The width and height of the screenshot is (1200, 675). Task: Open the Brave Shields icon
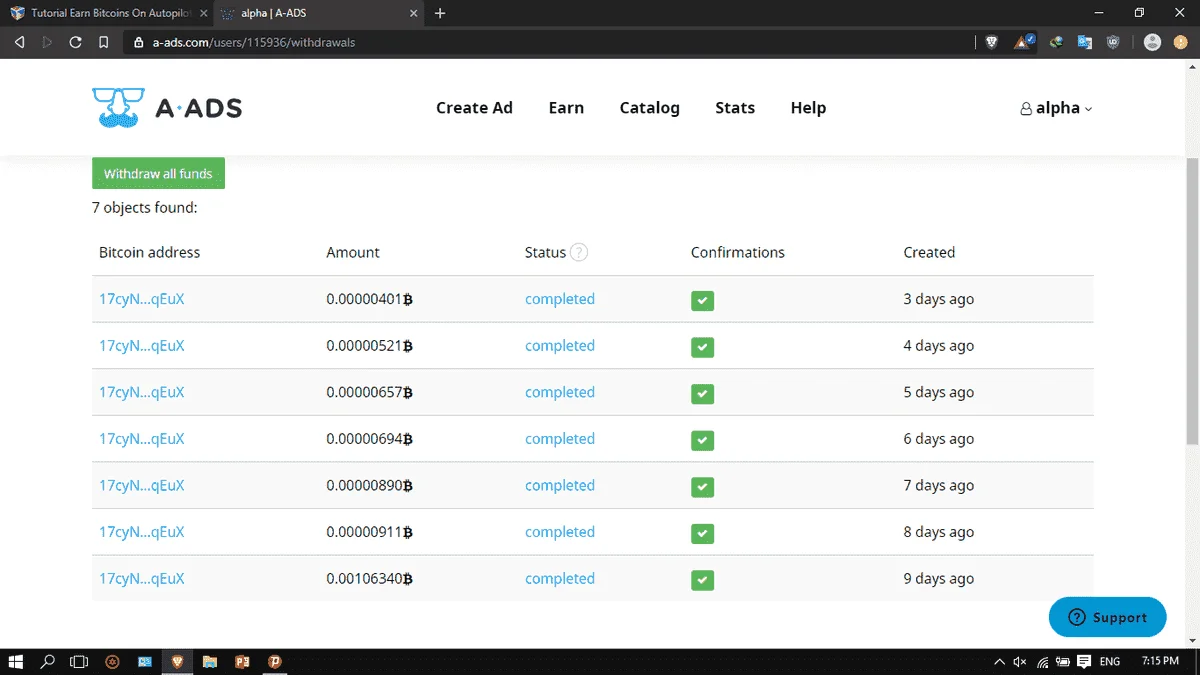(991, 42)
